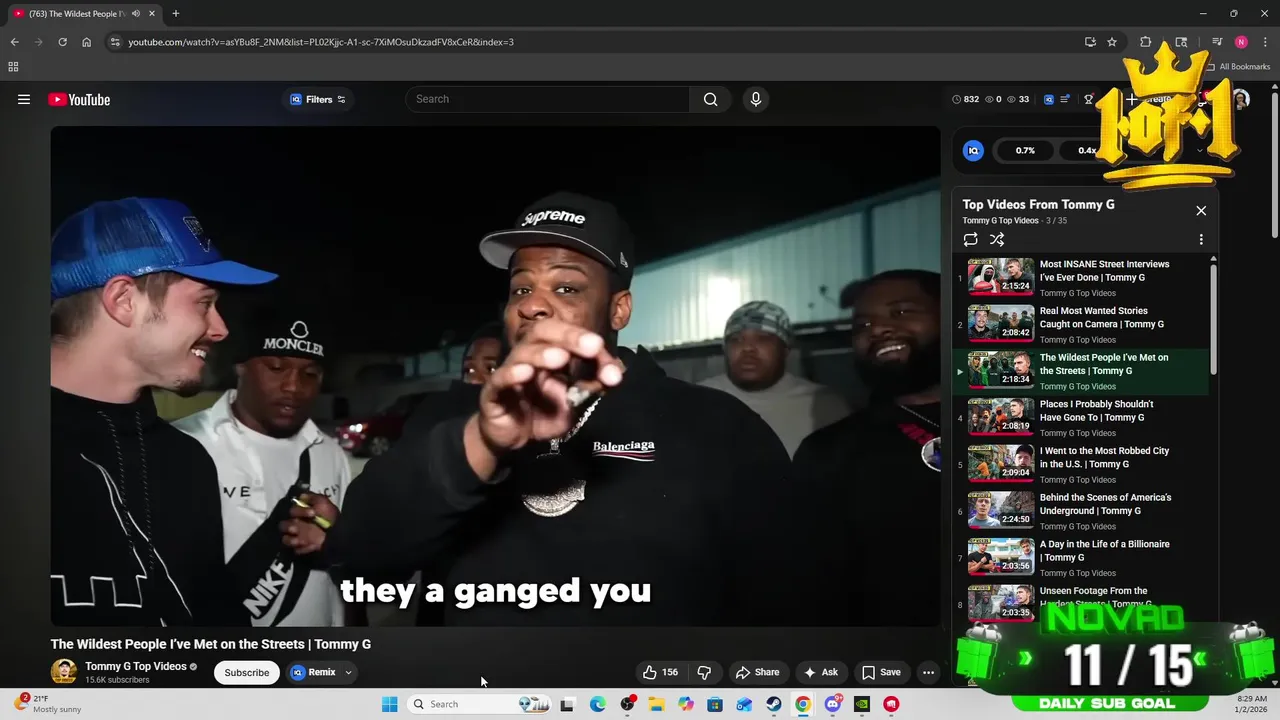1280x720 pixels.
Task: Select The Wildest People browser tab
Action: pyautogui.click(x=84, y=13)
